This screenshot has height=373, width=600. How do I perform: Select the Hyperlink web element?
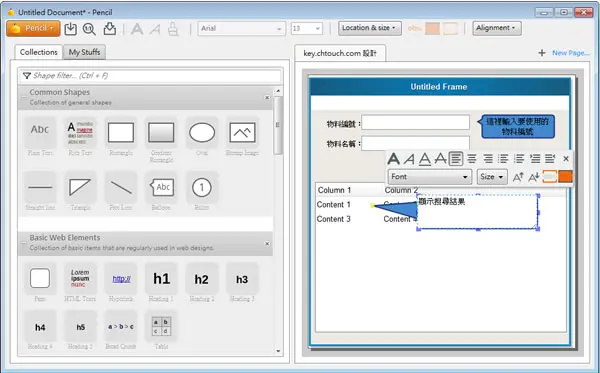[121, 279]
